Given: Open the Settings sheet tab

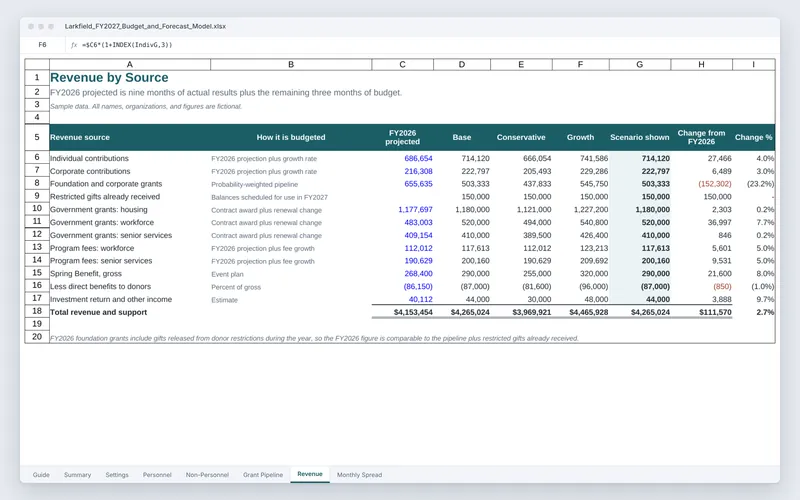Looking at the screenshot, I should click(x=117, y=474).
